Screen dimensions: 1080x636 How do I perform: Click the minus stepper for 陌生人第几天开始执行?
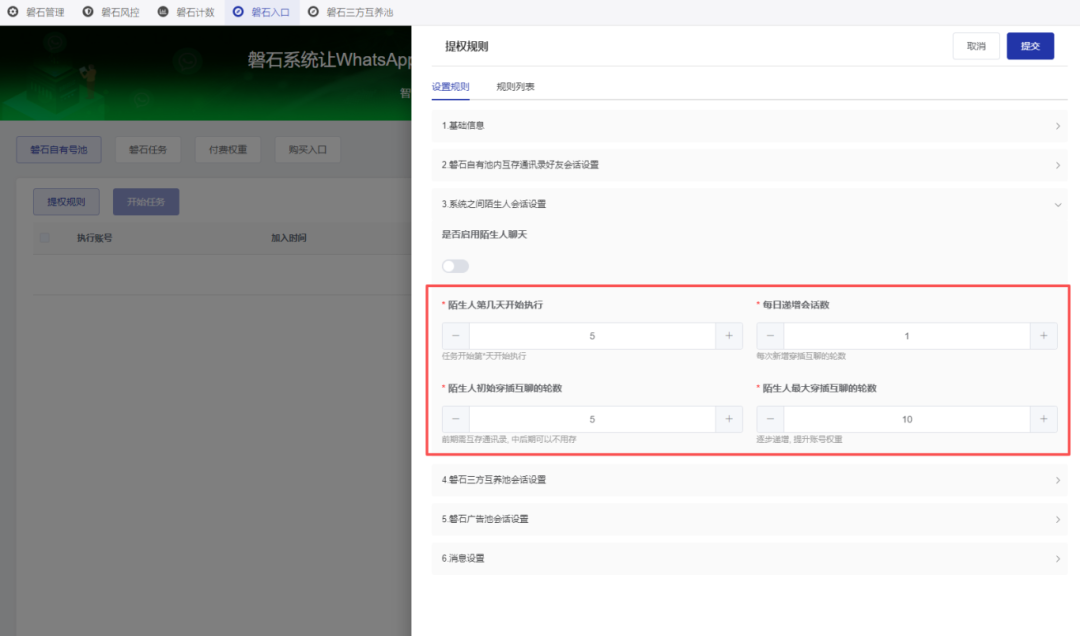click(455, 335)
